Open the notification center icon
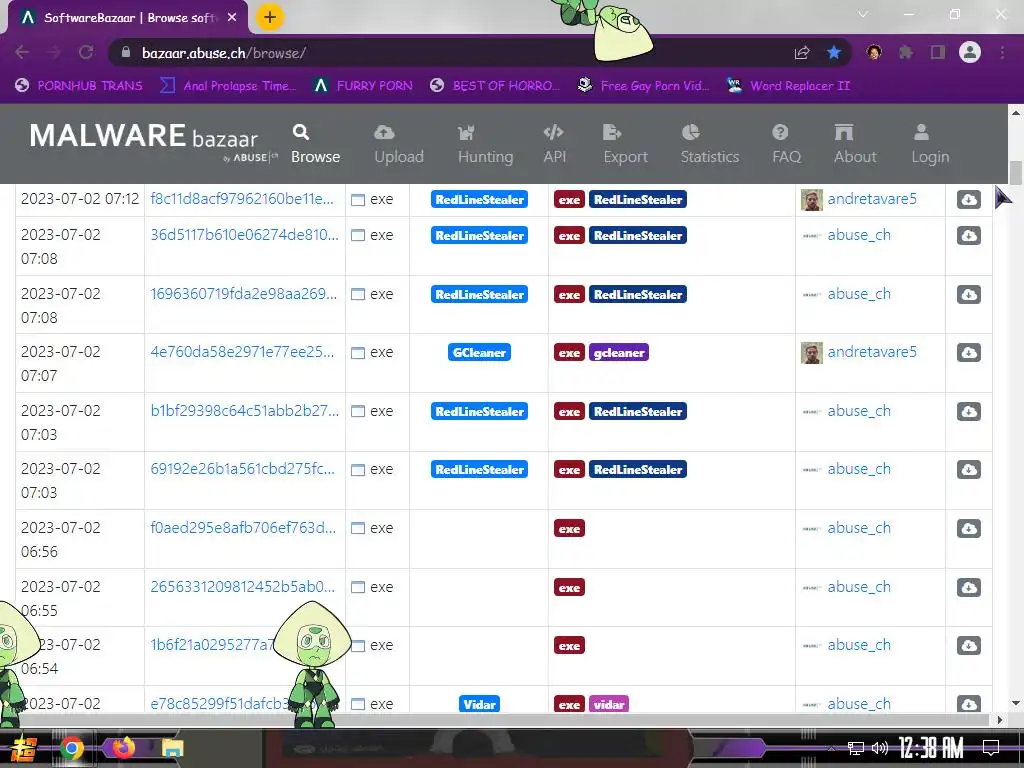The width and height of the screenshot is (1024, 768). (x=991, y=748)
